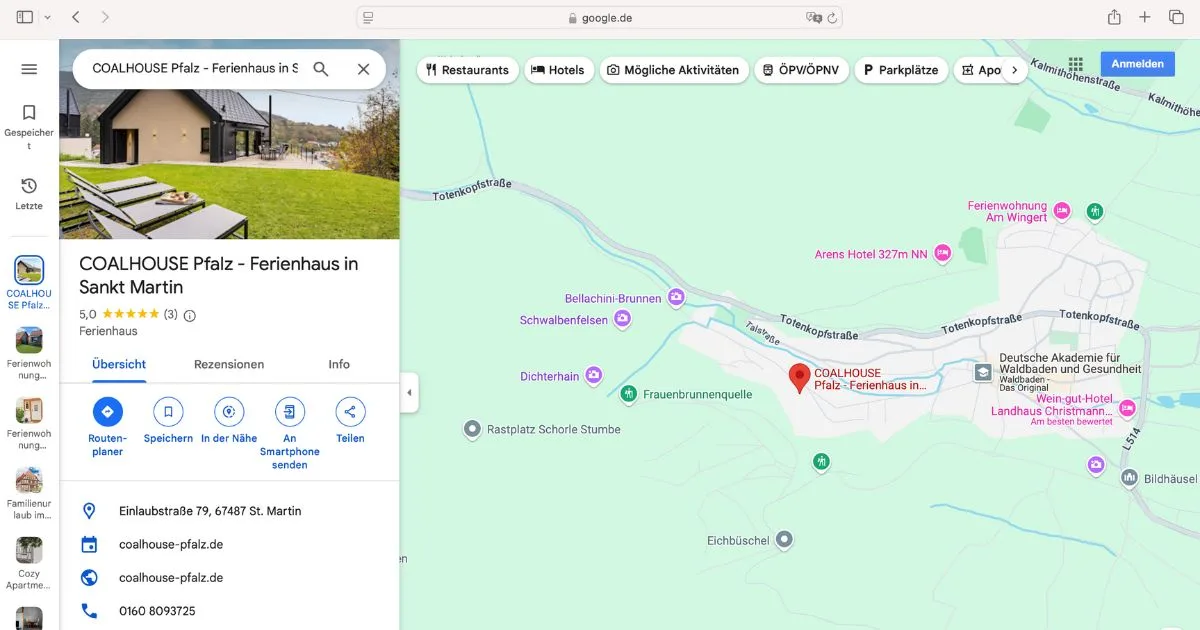The image size is (1200, 630).
Task: Click the Eichbüschel marker
Action: click(785, 540)
